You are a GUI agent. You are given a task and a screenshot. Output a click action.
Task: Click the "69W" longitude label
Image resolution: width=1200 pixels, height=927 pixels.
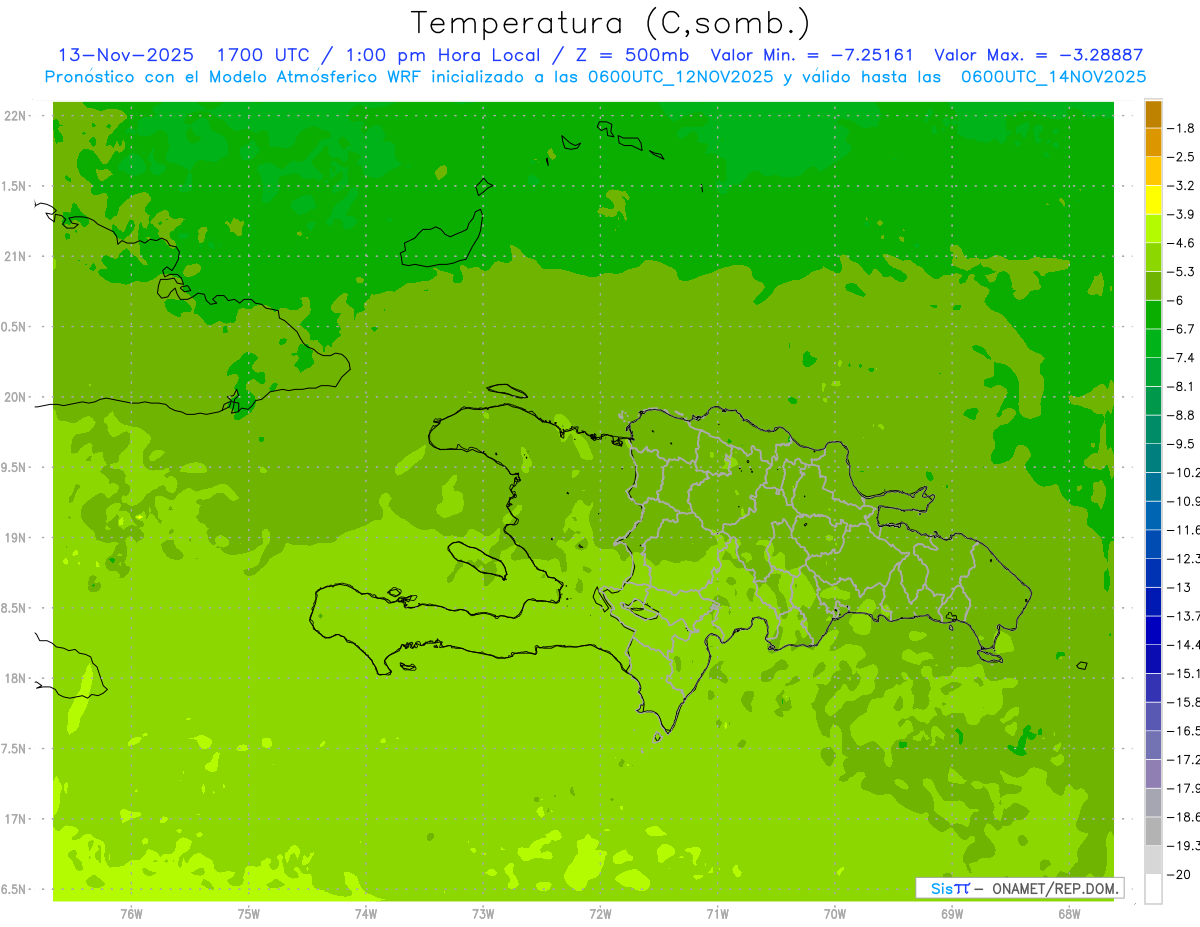952,913
